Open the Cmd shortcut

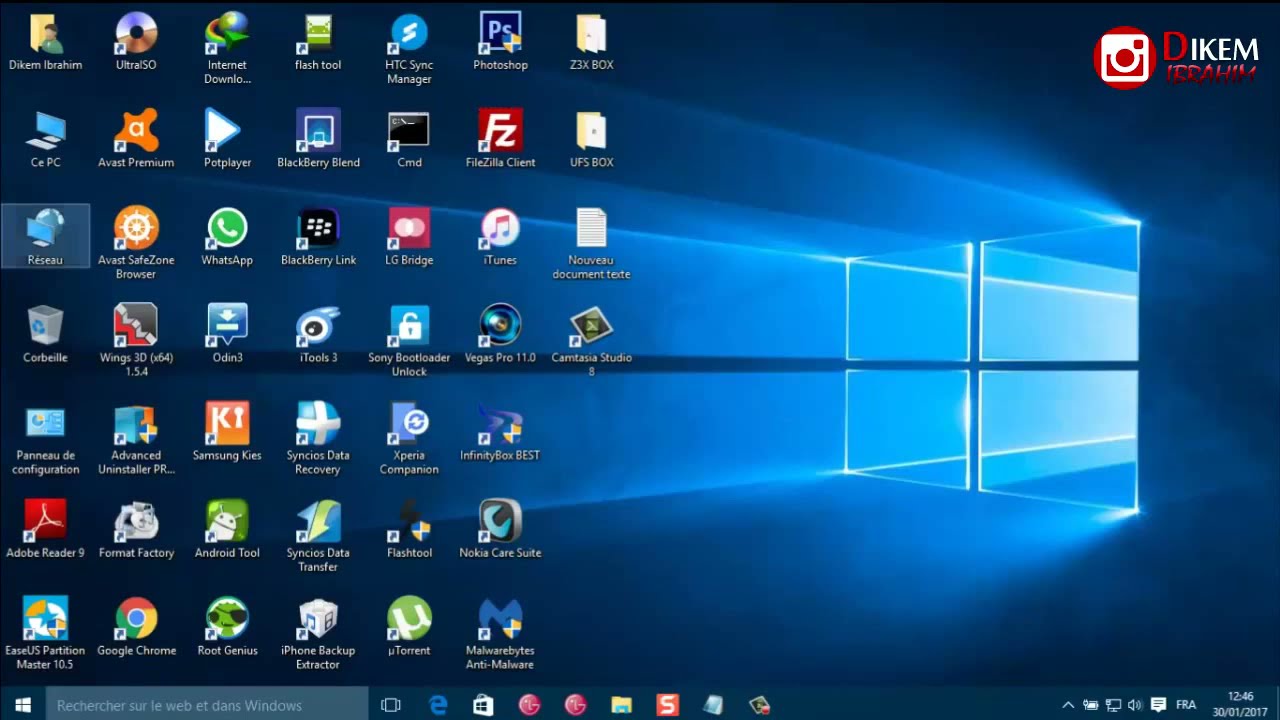pos(409,139)
